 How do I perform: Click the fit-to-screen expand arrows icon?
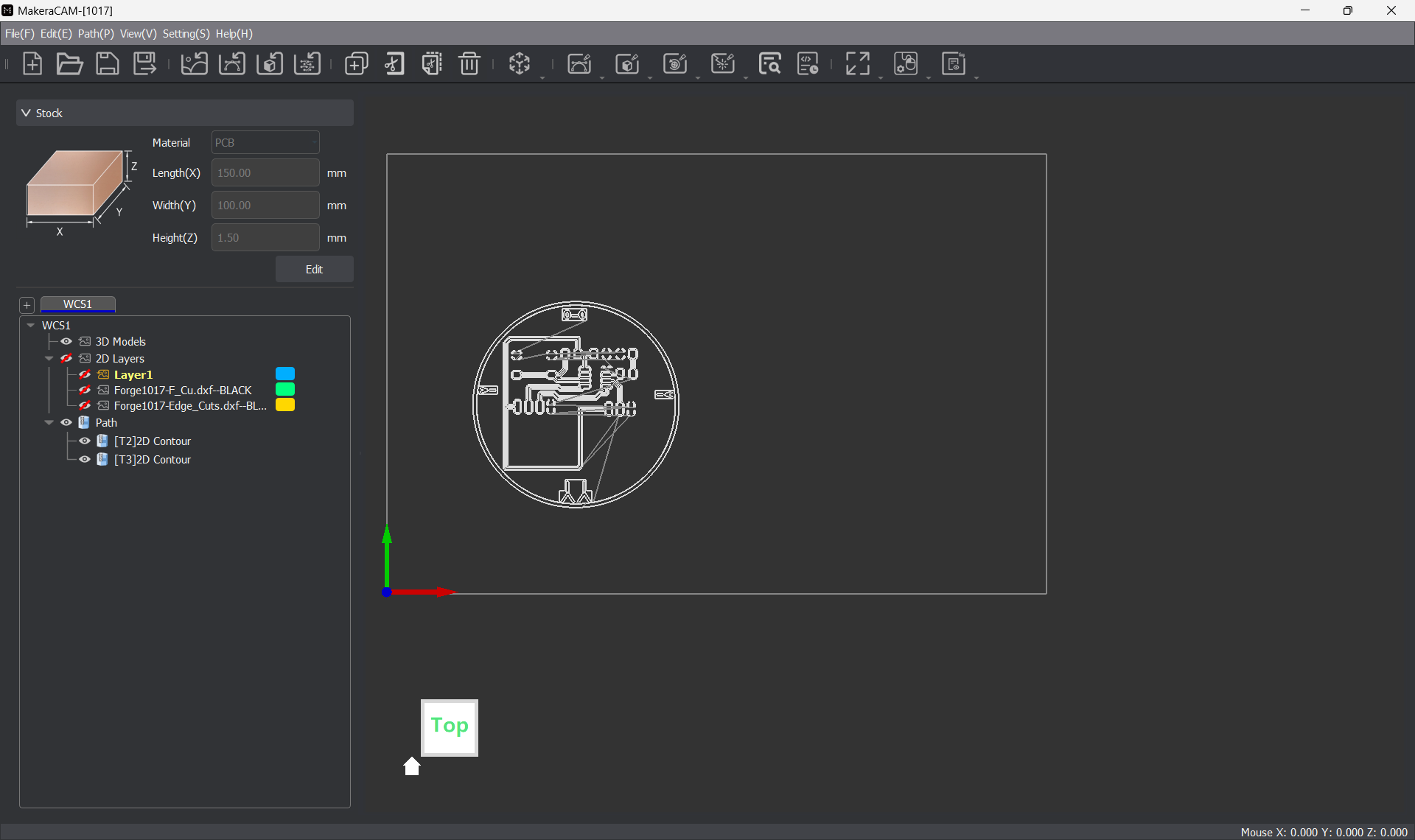(857, 64)
